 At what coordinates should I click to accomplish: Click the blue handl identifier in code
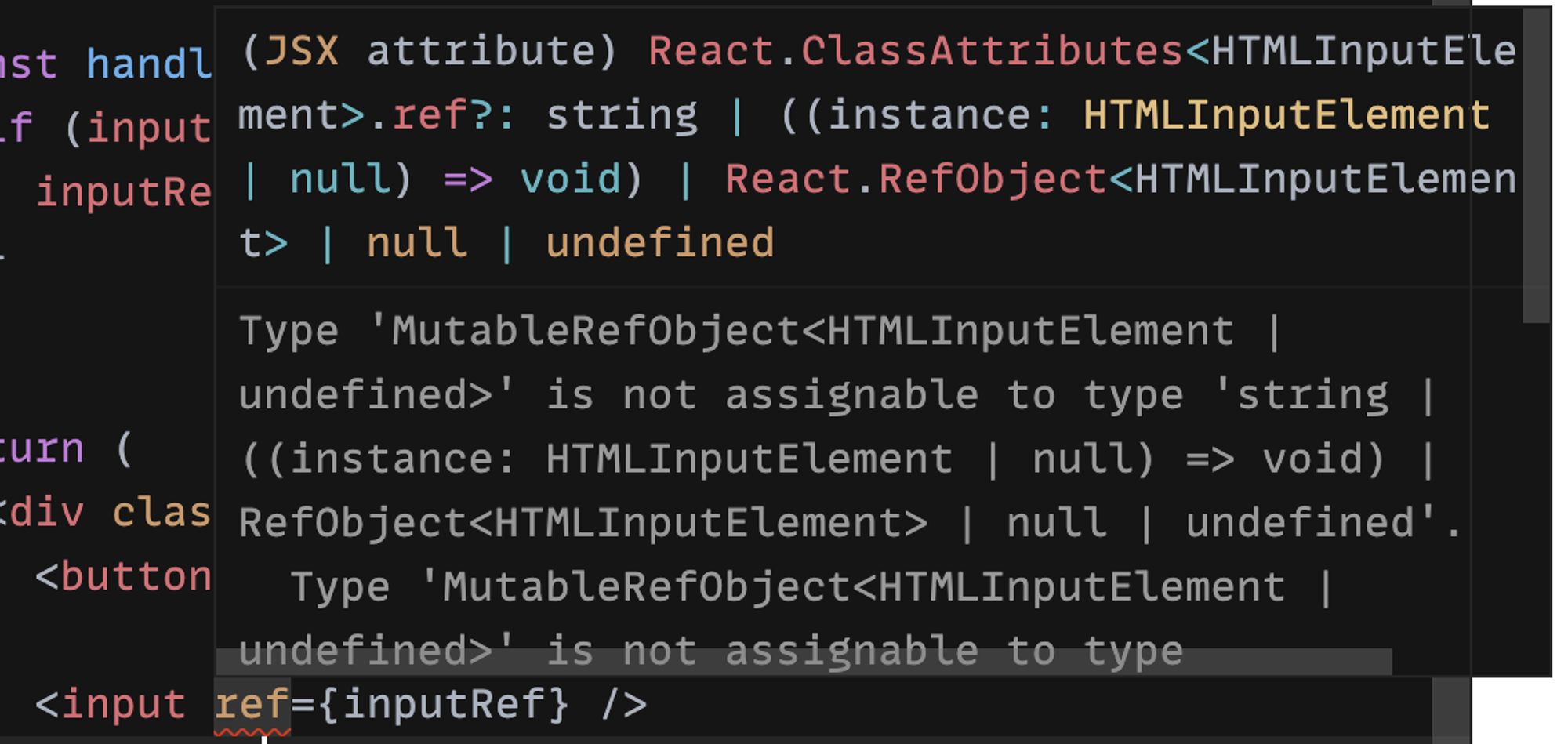point(148,64)
